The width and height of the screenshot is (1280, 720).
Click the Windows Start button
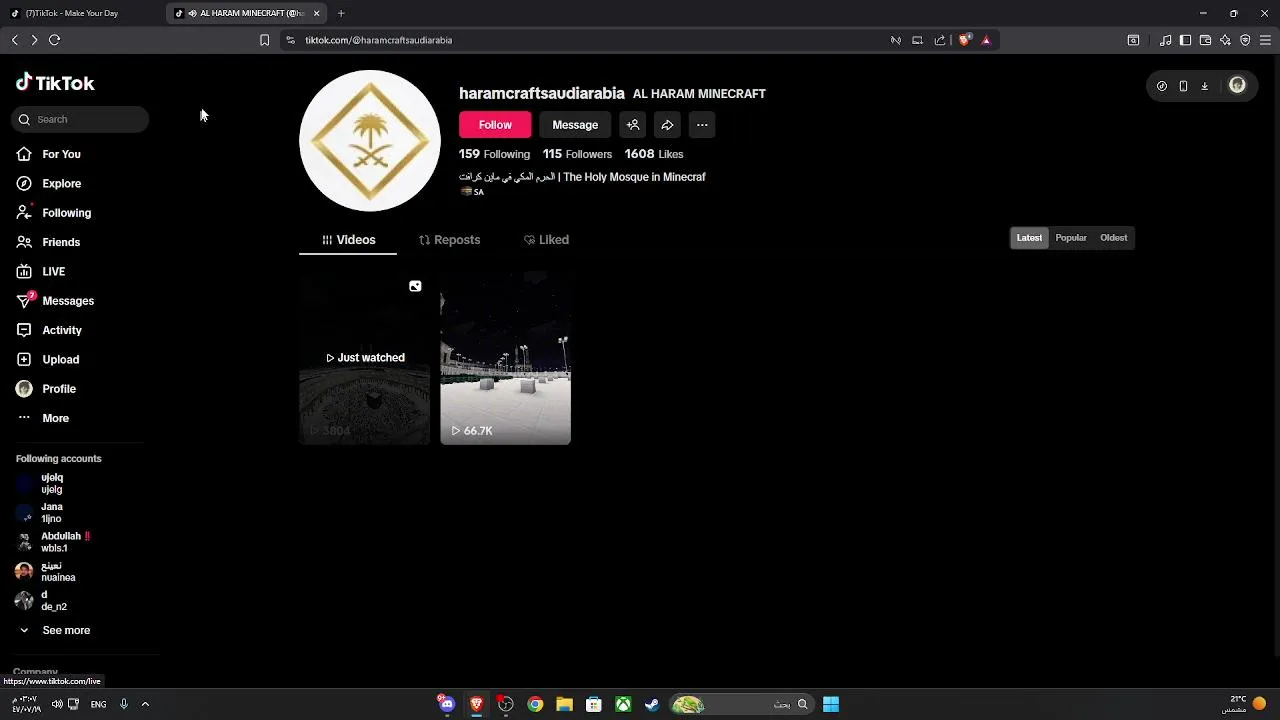point(831,704)
